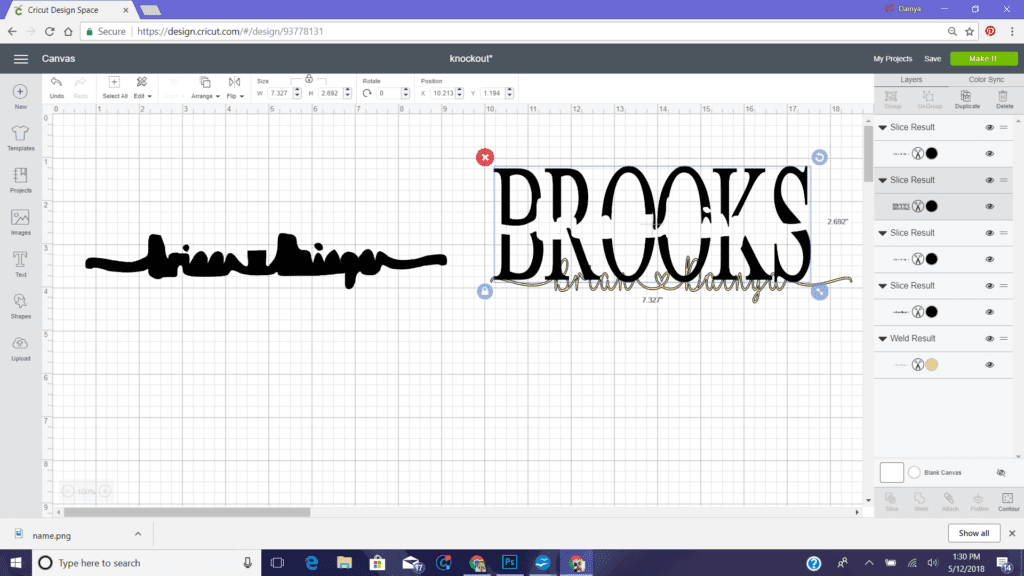1024x576 pixels.
Task: Click the X position input field
Action: [x=443, y=93]
